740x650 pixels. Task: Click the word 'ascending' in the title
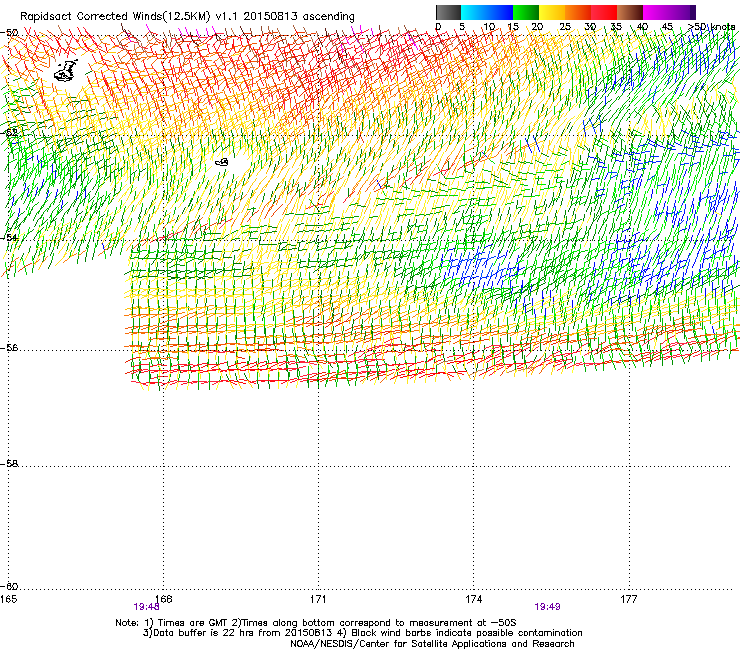[328, 17]
